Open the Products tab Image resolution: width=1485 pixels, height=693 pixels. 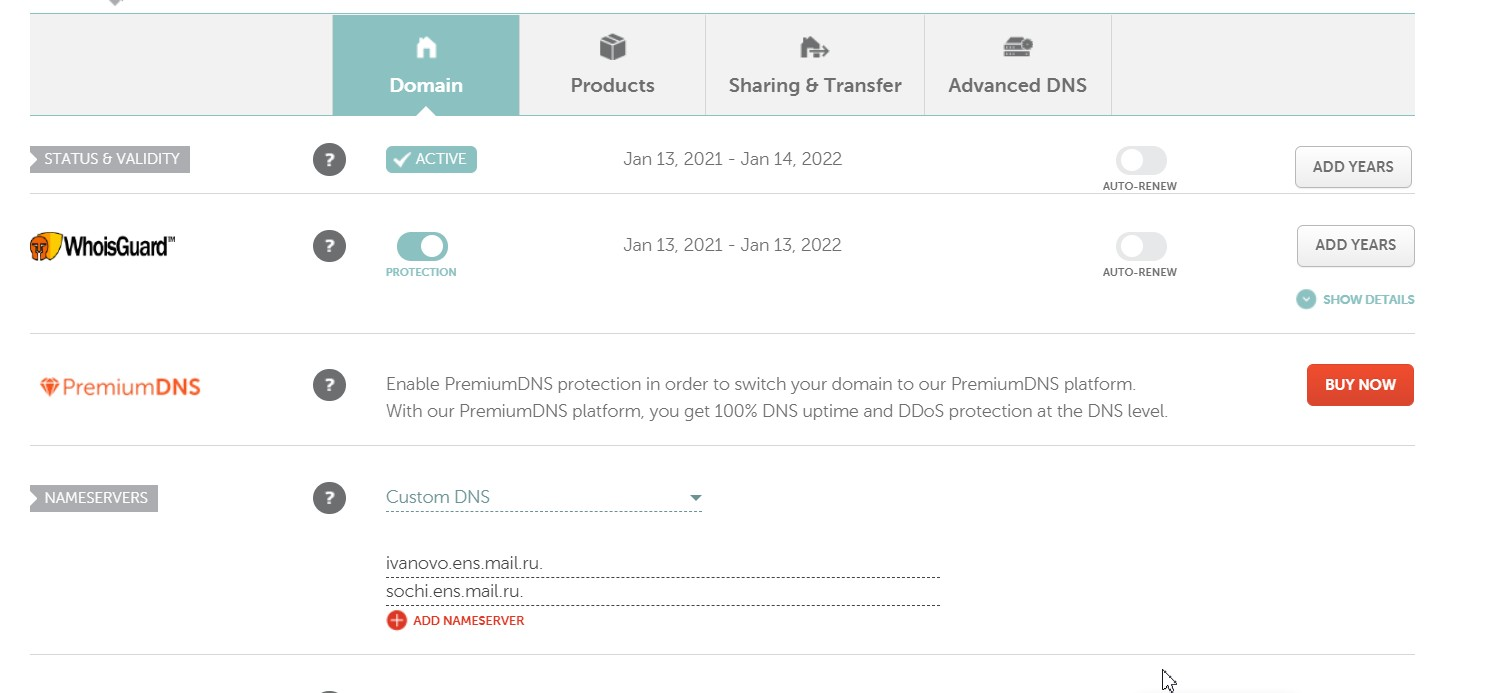click(x=612, y=65)
